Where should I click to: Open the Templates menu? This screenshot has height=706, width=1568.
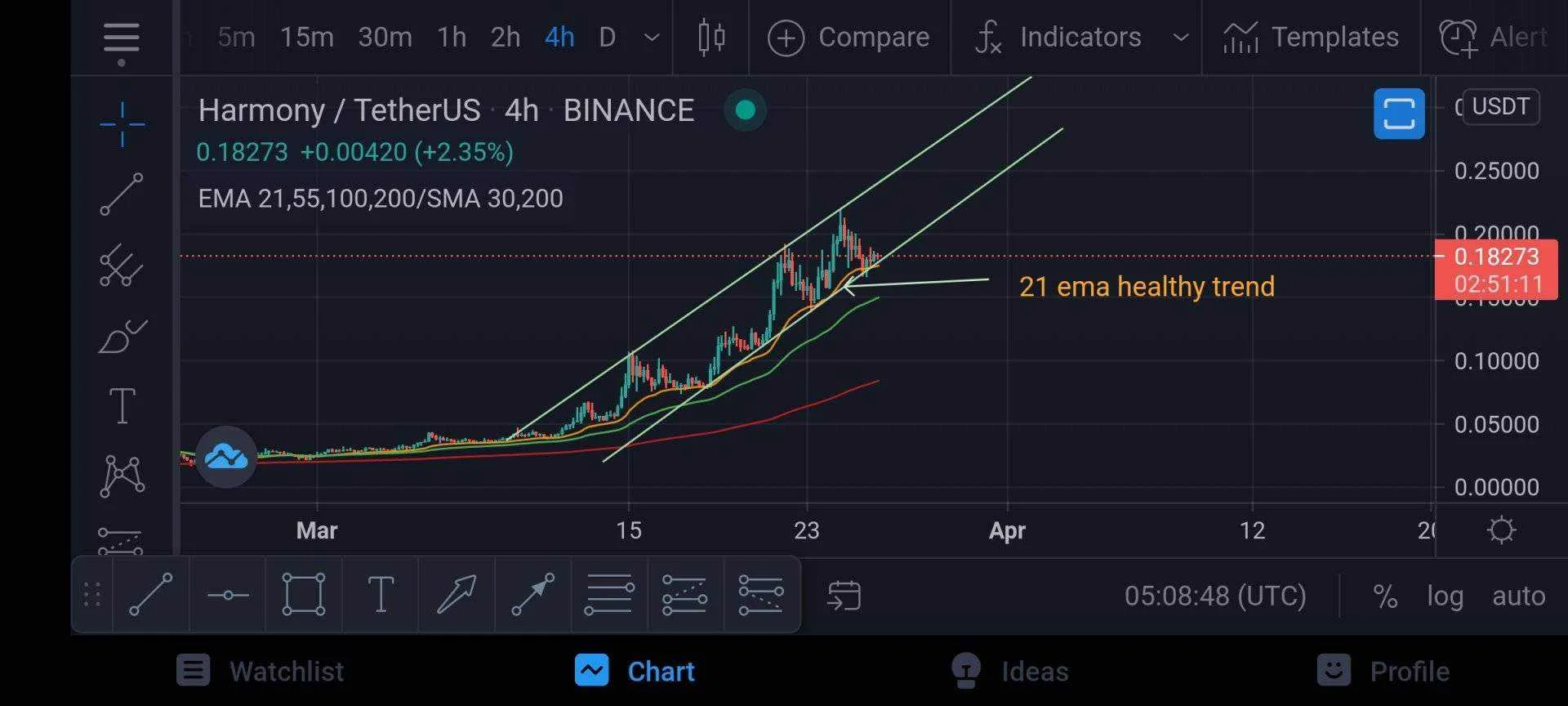tap(1311, 38)
